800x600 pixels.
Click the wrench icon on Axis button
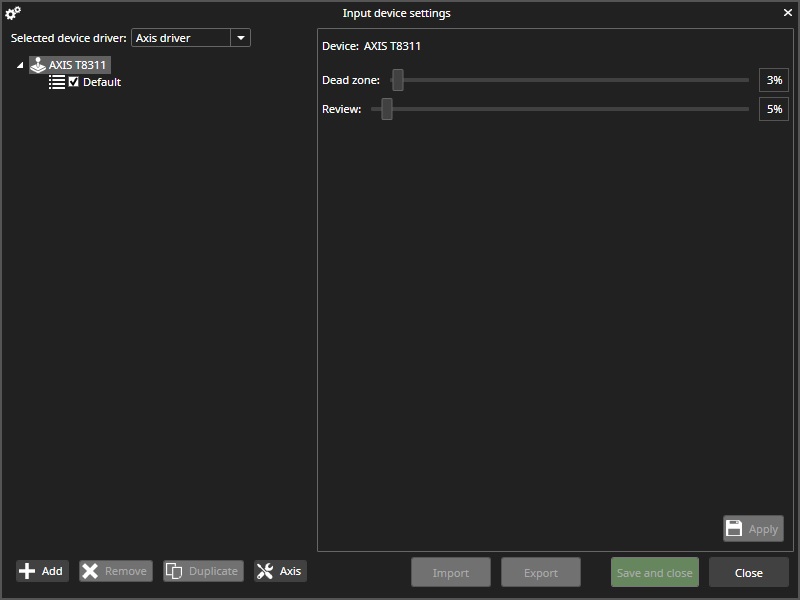coord(265,571)
